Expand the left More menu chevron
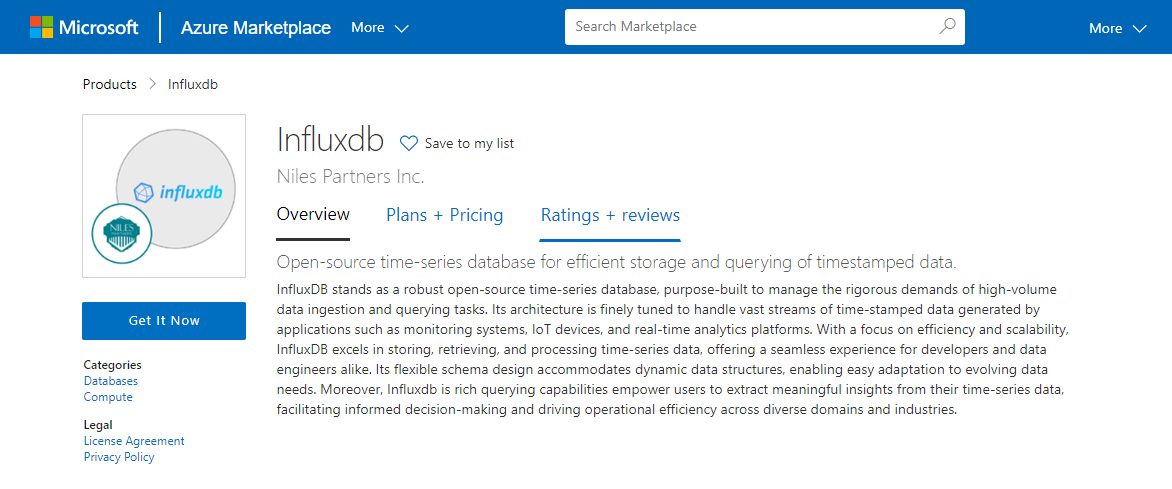The height and width of the screenshot is (489, 1172). tap(401, 28)
